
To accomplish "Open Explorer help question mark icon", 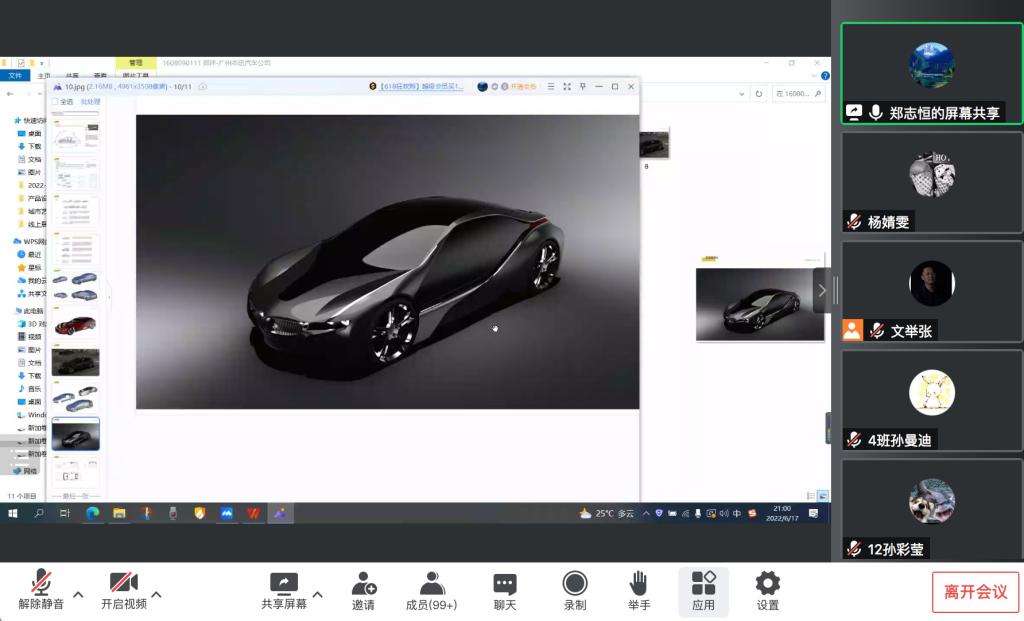I will tap(825, 76).
